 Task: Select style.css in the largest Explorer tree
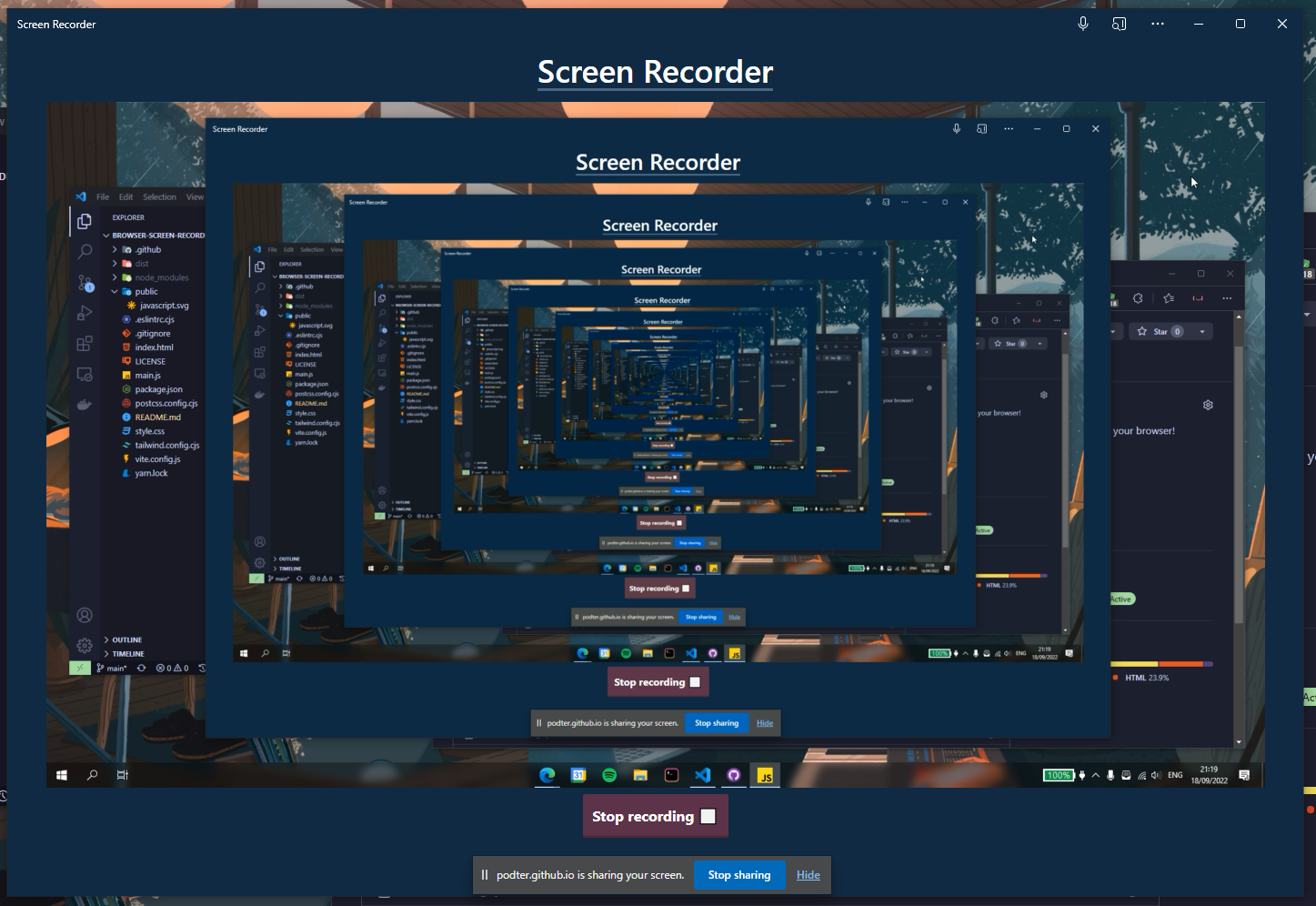[150, 431]
